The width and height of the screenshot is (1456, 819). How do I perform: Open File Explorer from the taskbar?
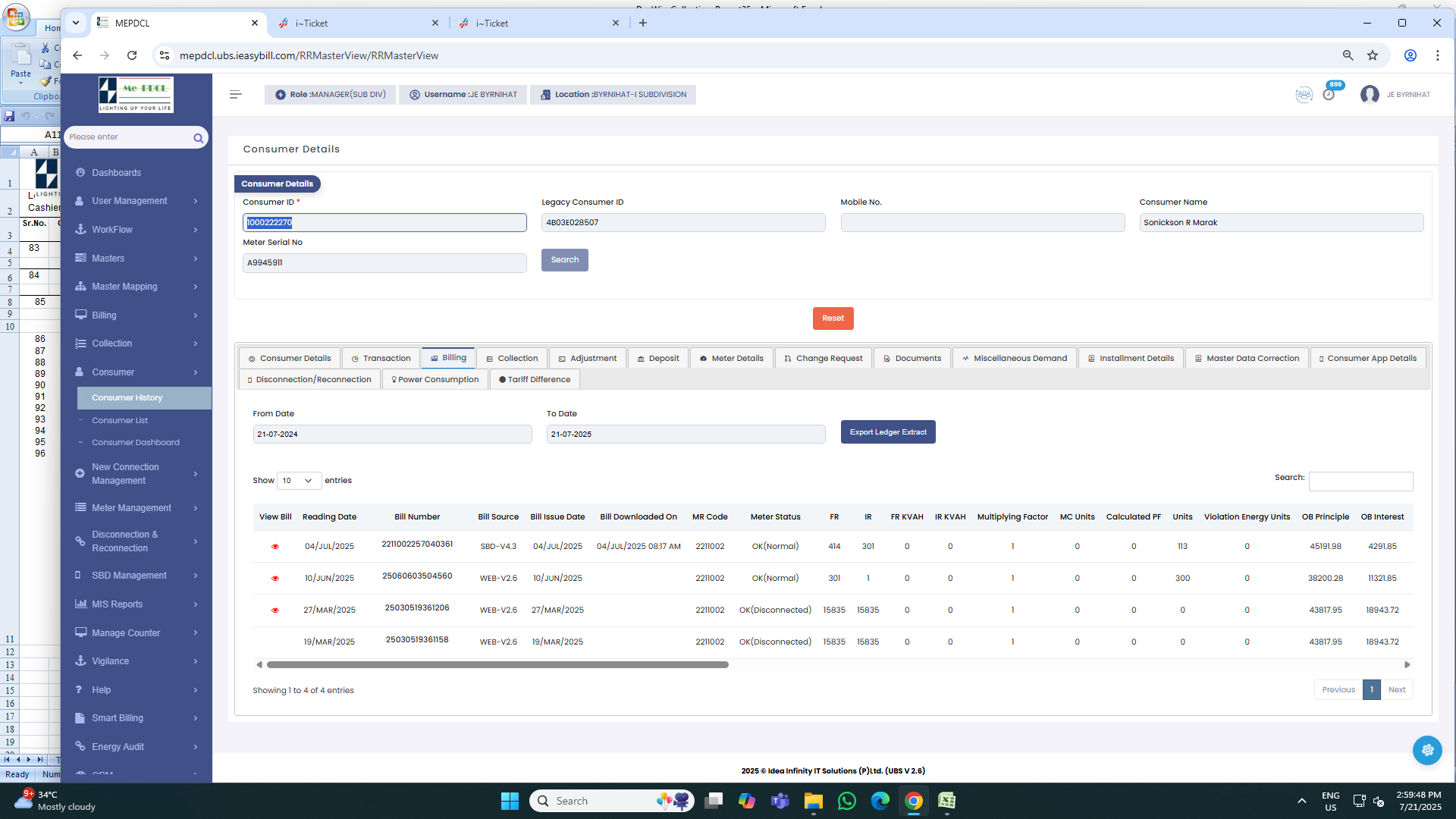click(x=814, y=801)
